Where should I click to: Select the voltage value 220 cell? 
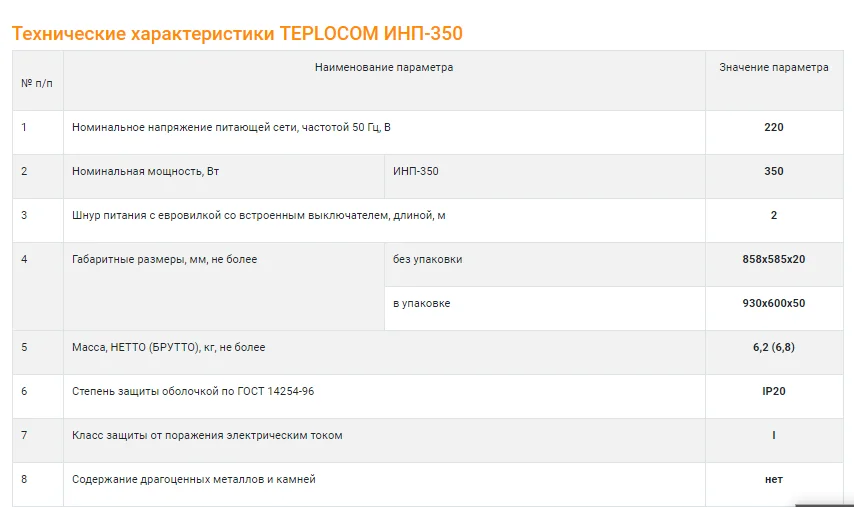click(x=773, y=127)
